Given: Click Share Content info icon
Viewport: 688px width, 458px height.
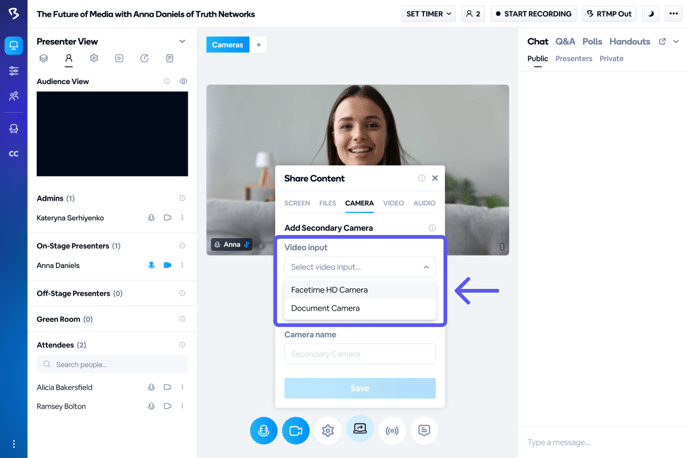Looking at the screenshot, I should tap(422, 178).
